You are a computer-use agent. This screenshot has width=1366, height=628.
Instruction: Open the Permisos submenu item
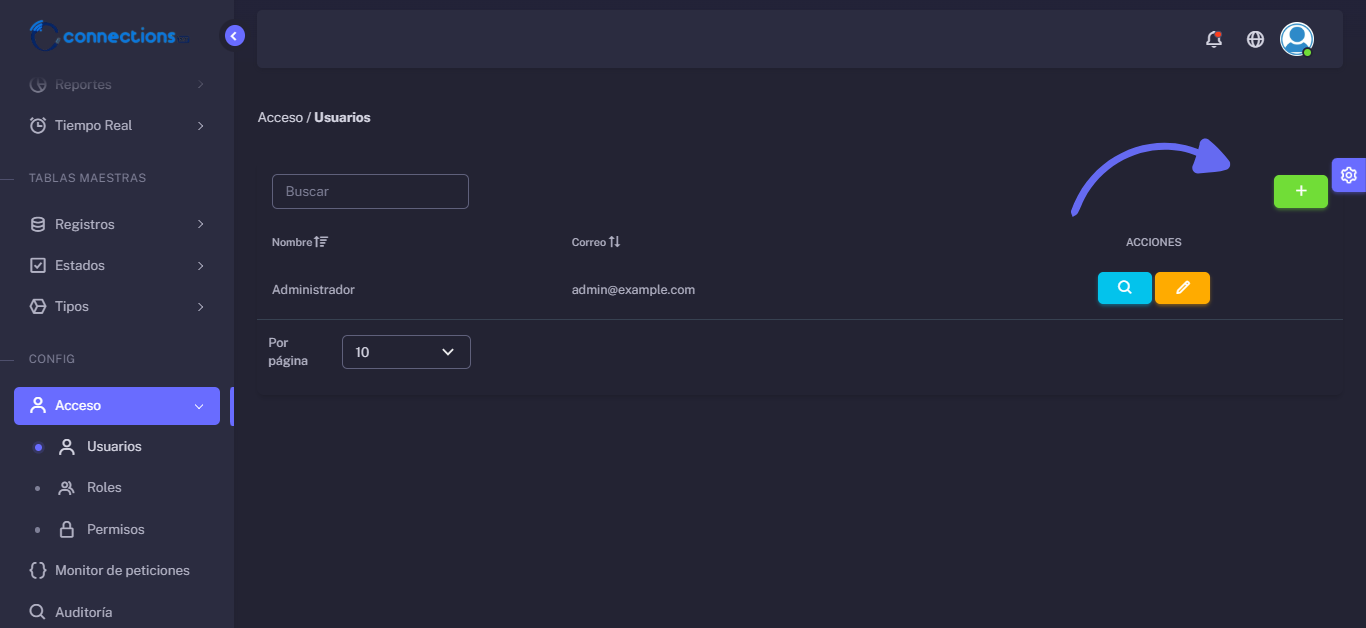pyautogui.click(x=117, y=529)
